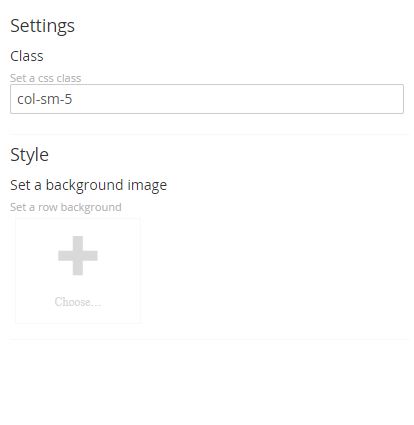The height and width of the screenshot is (425, 414).
Task: Select the Settings heading
Action: pyautogui.click(x=42, y=26)
